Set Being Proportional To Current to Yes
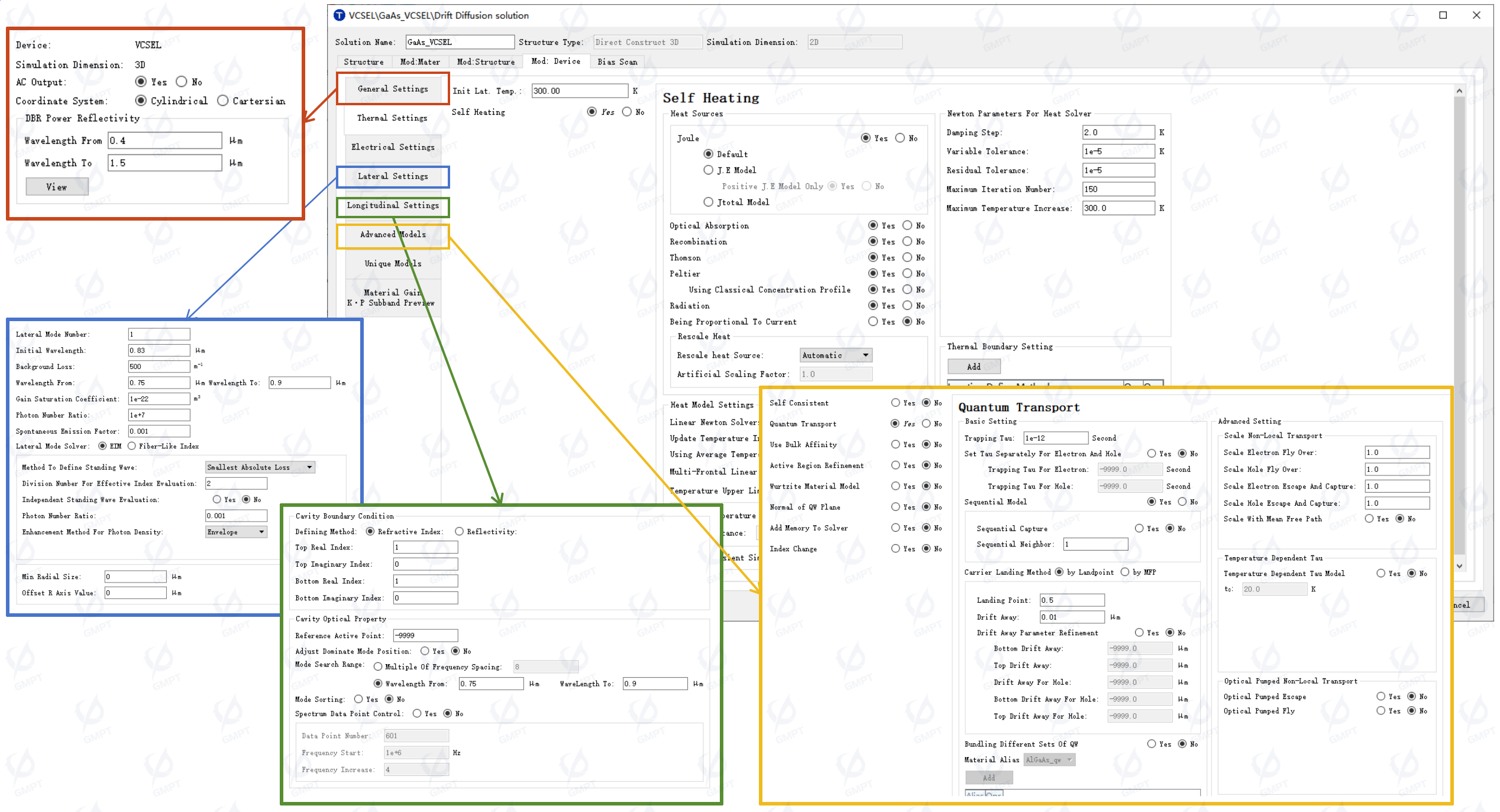Screen dimensions: 1500x812 pyautogui.click(x=873, y=321)
